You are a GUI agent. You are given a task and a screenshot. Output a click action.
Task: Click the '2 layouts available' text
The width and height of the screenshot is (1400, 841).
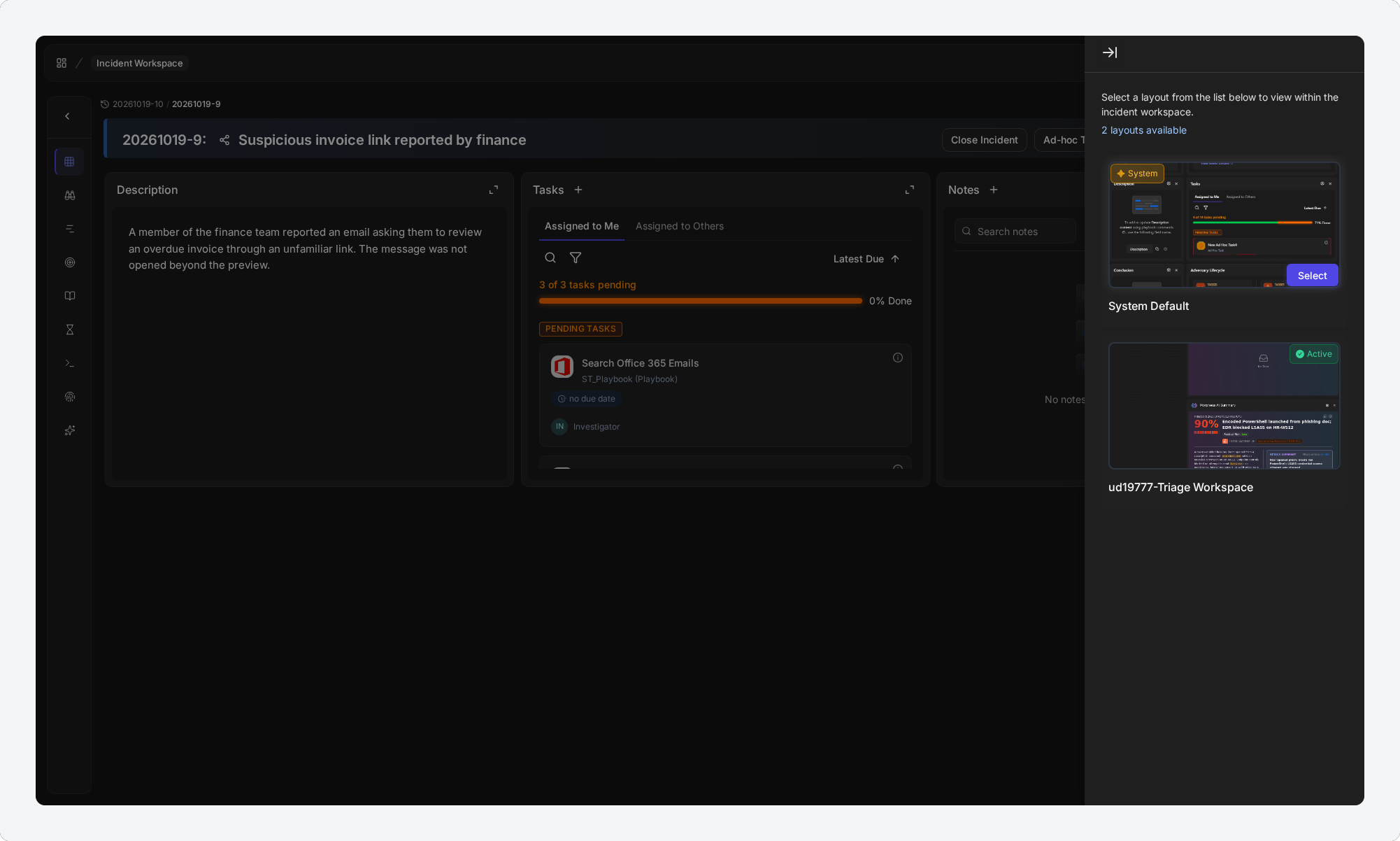[x=1143, y=130]
